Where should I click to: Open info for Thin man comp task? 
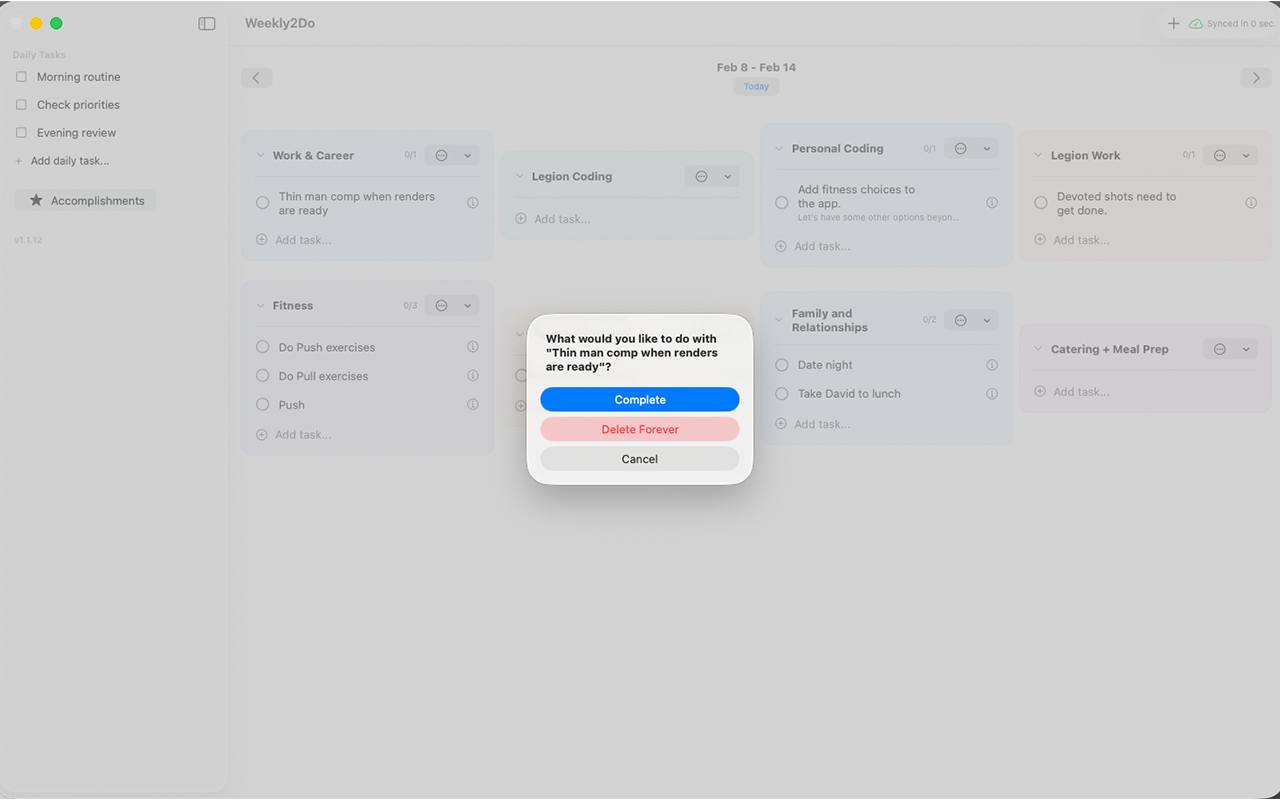473,202
